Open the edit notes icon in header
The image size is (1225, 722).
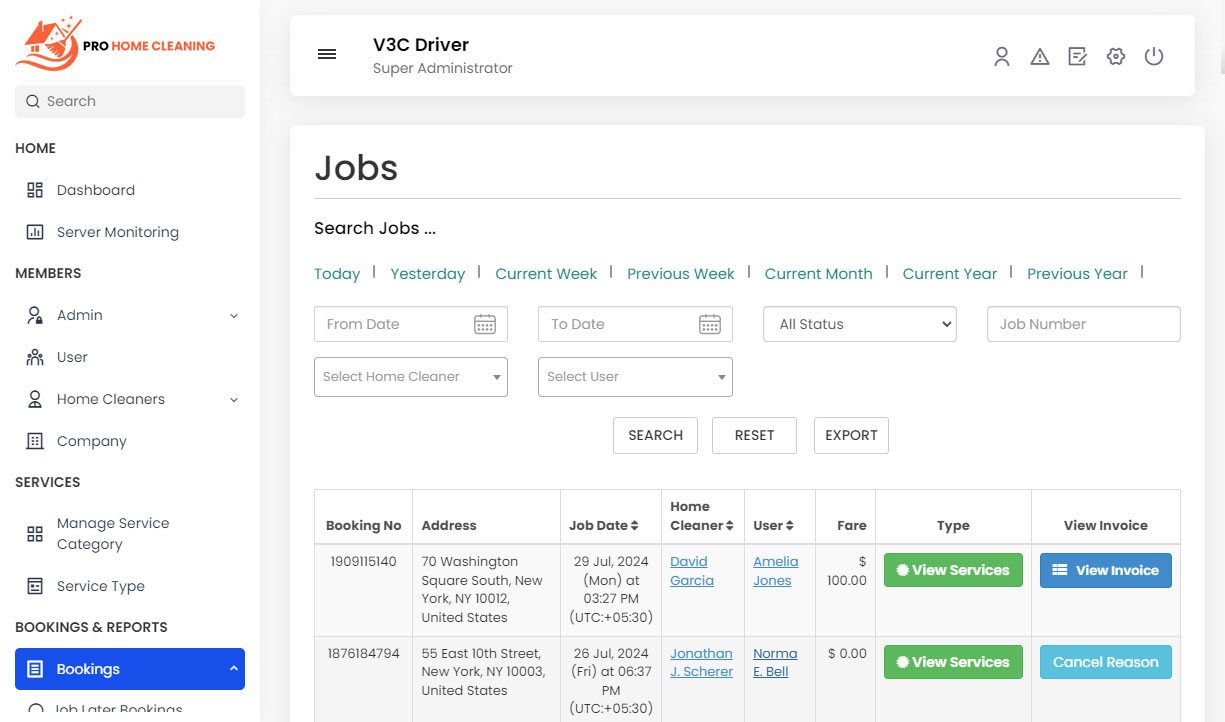1077,57
